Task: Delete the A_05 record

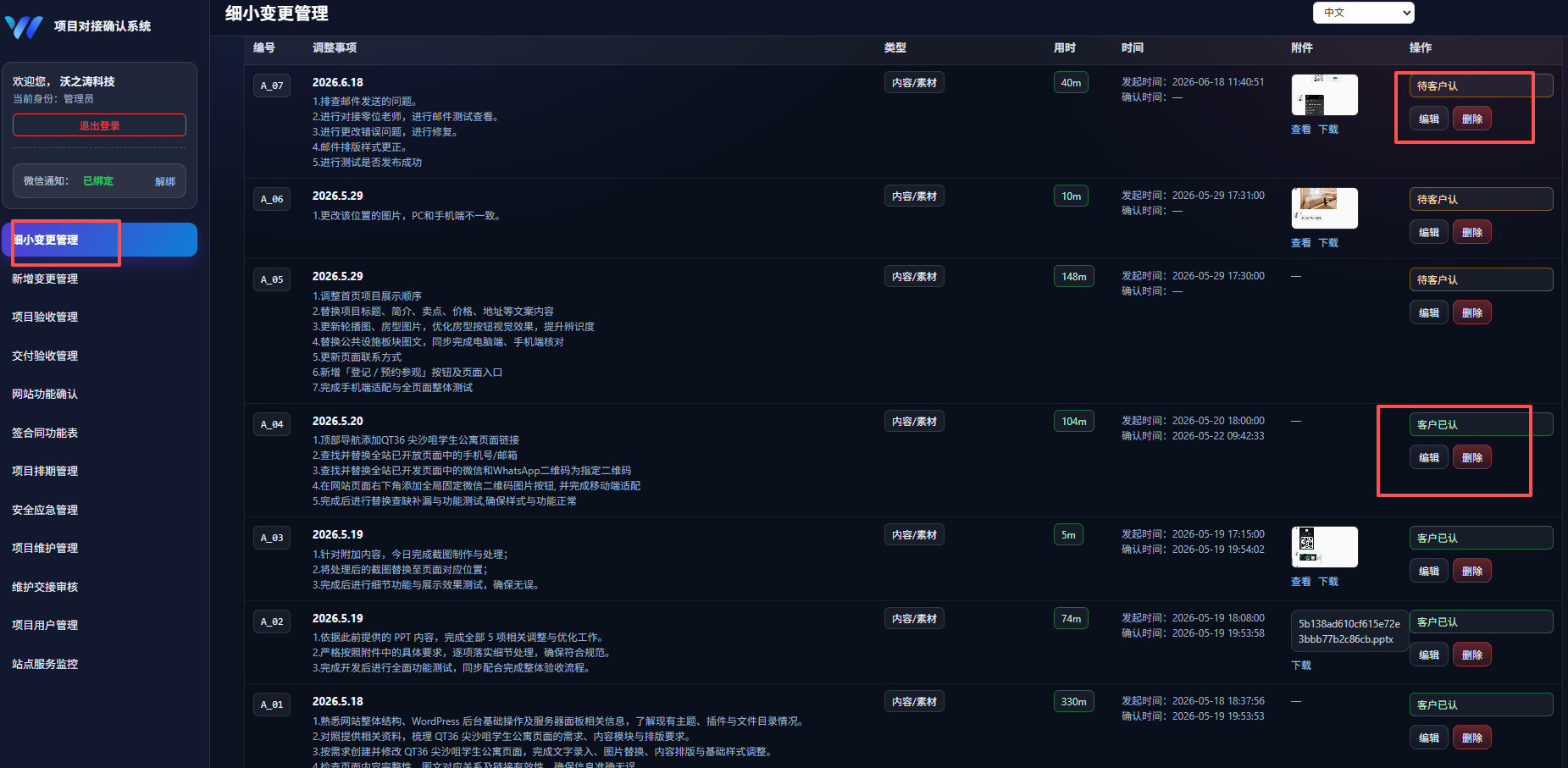Action: pos(1472,313)
